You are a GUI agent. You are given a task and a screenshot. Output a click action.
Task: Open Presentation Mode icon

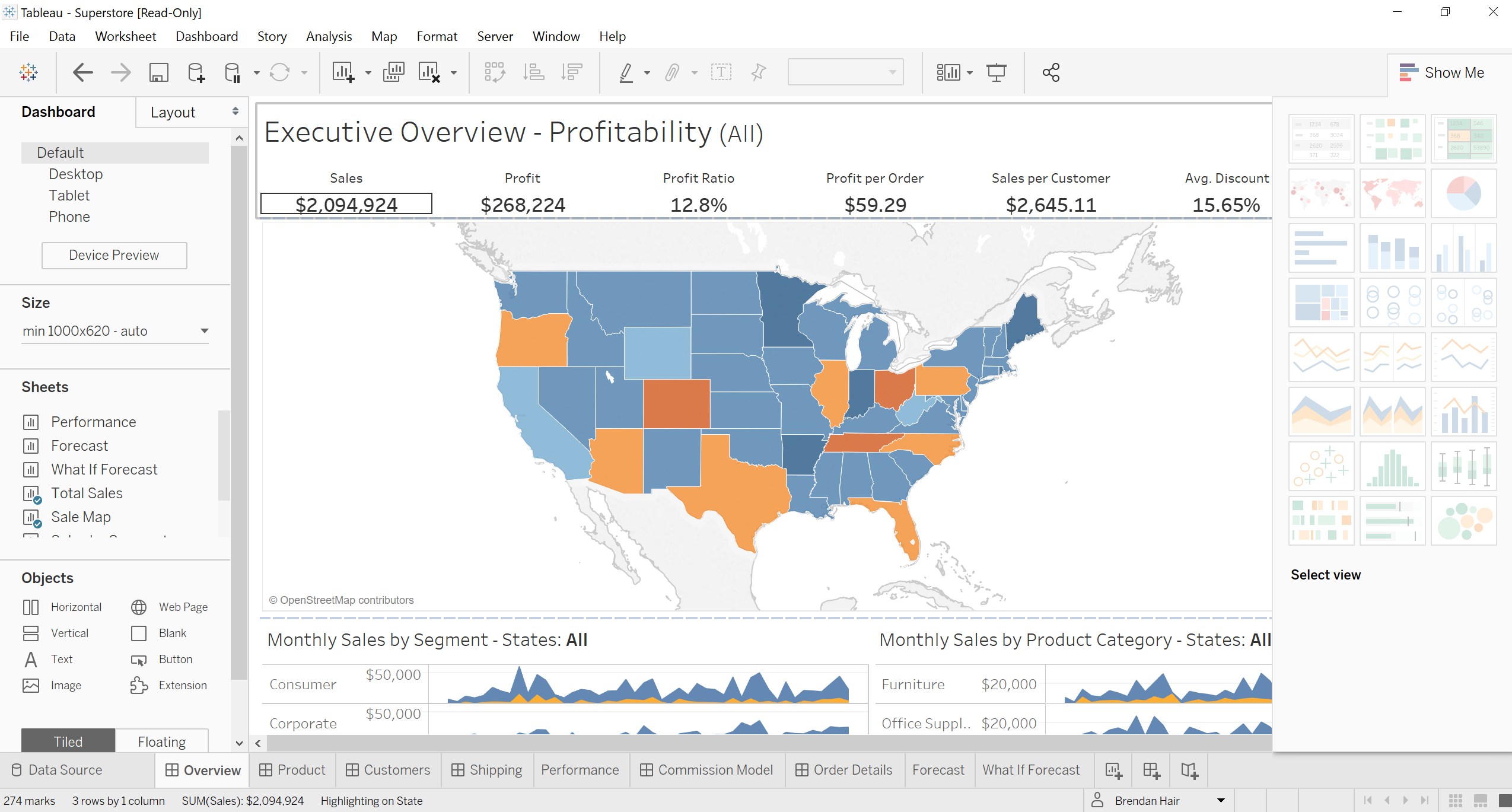[x=996, y=73]
